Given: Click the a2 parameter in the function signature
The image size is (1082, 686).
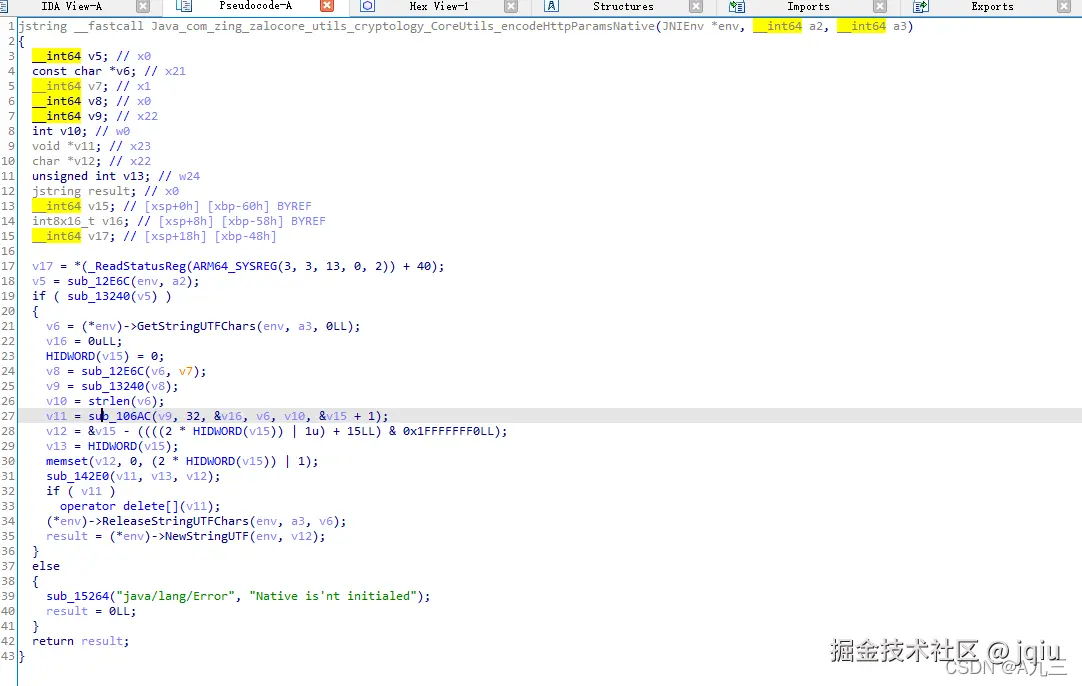Looking at the screenshot, I should [x=816, y=26].
